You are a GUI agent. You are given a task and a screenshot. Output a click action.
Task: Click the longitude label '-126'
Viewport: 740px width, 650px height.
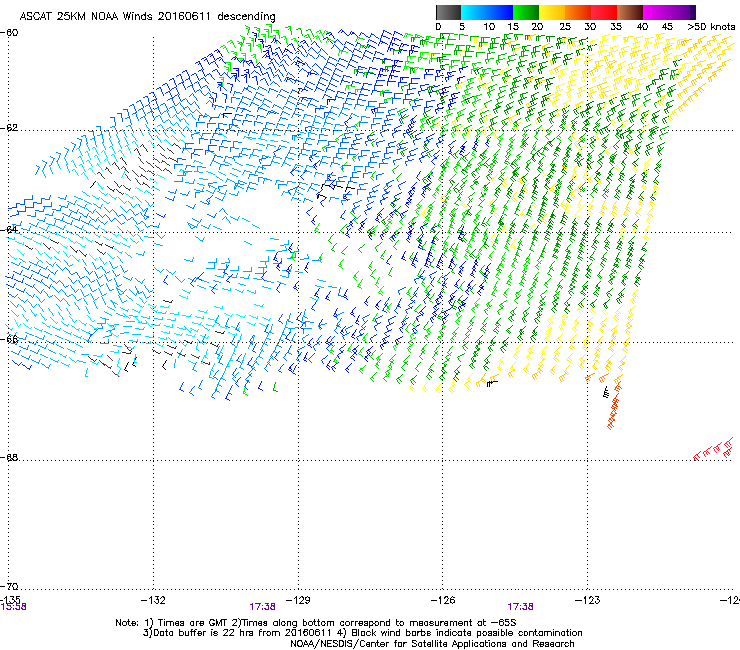pyautogui.click(x=443, y=600)
